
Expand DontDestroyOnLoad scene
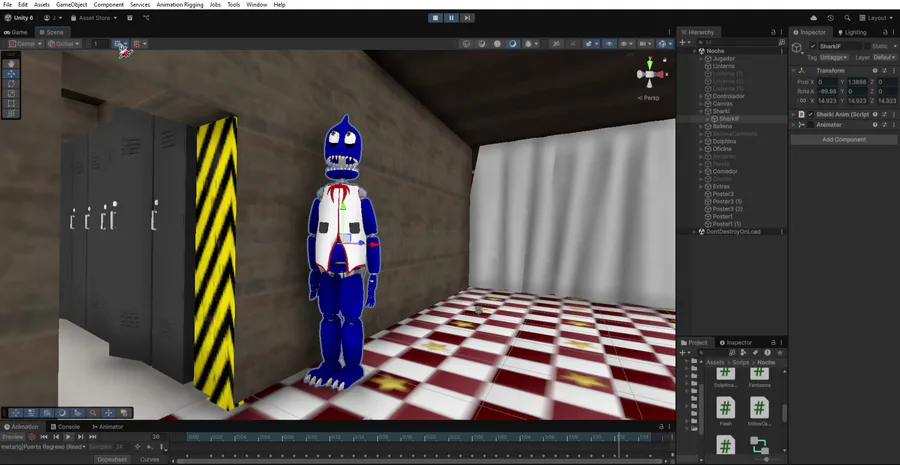(x=695, y=232)
